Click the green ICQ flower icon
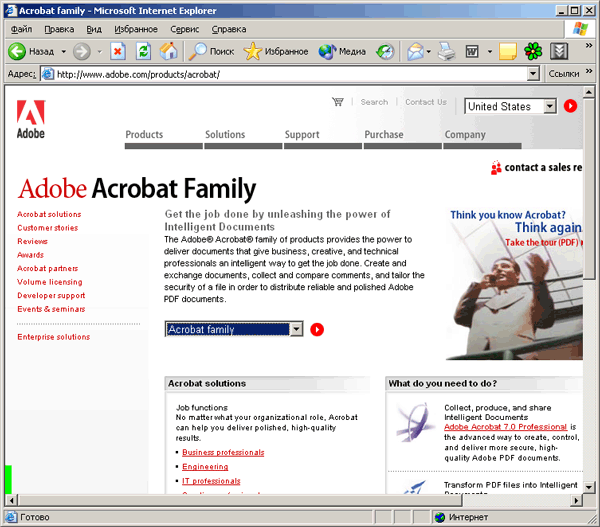 pyautogui.click(x=533, y=51)
